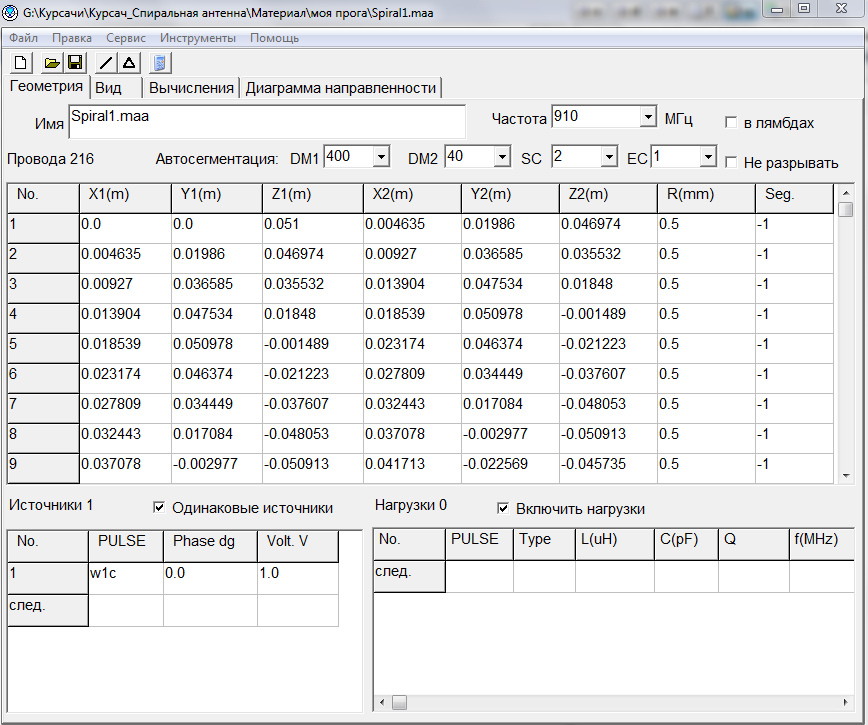Click the triangle loop tool icon
Screen dimensions: 868x725
[x=129, y=63]
